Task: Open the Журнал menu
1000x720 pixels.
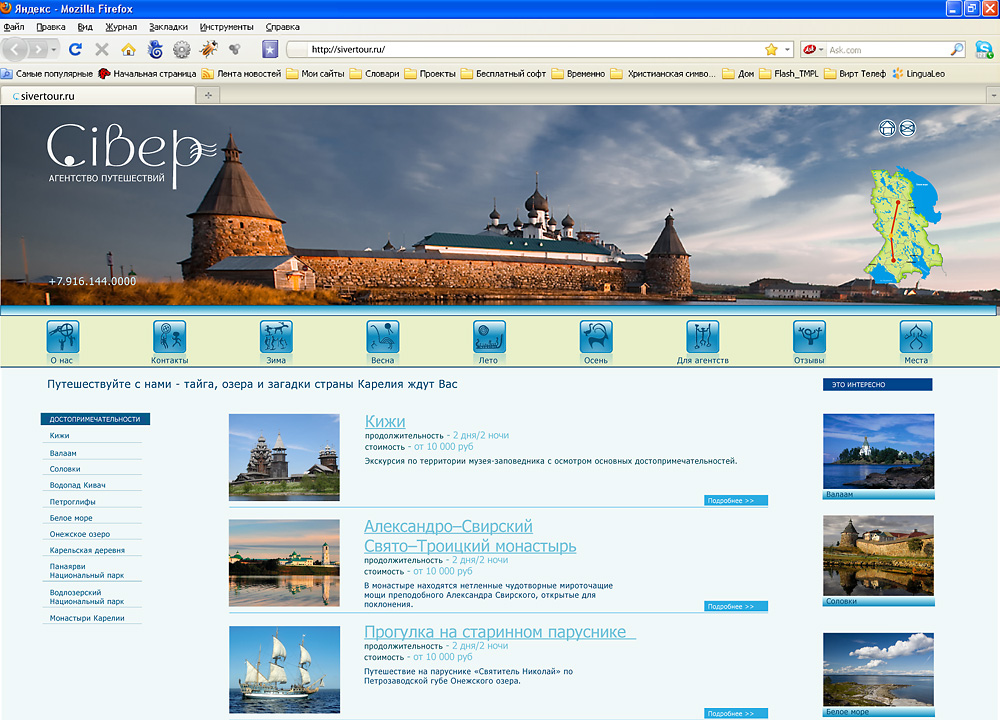Action: tap(121, 27)
